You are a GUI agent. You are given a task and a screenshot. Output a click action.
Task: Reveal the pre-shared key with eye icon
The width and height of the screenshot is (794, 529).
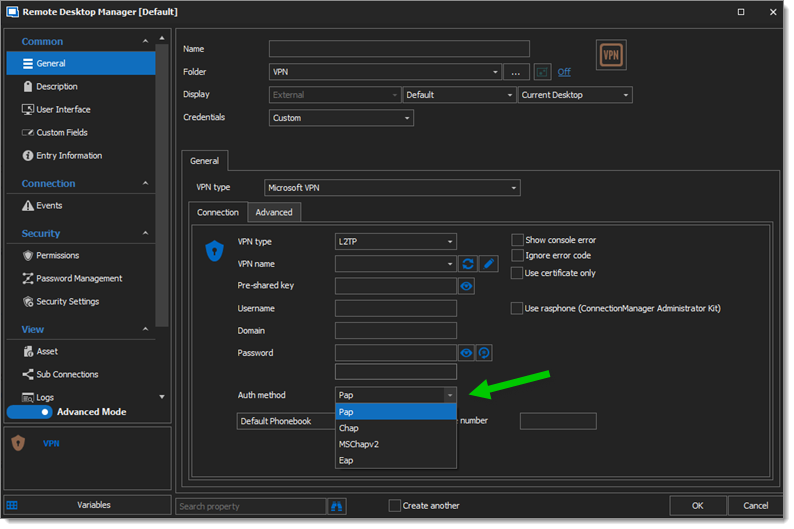click(x=466, y=286)
